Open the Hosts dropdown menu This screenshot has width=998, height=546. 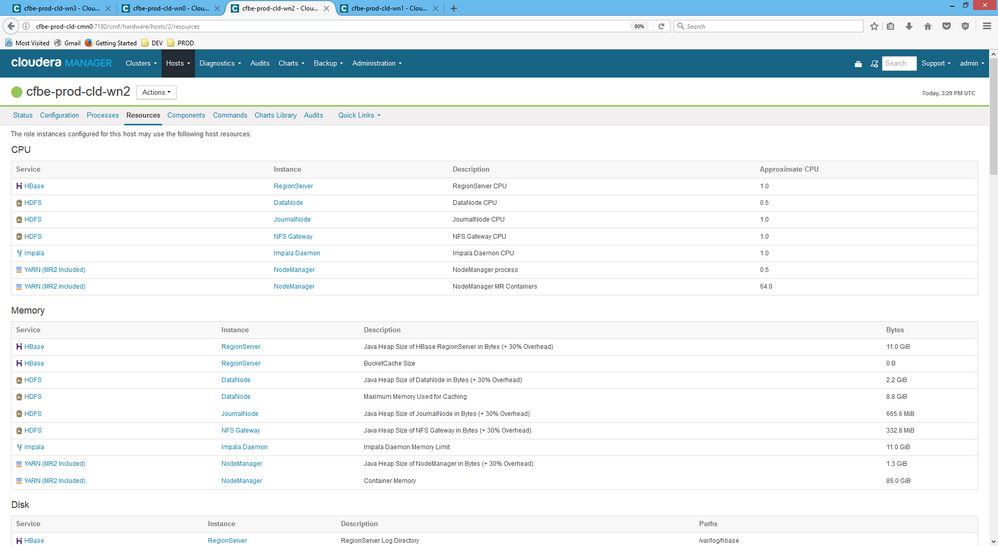click(x=178, y=64)
